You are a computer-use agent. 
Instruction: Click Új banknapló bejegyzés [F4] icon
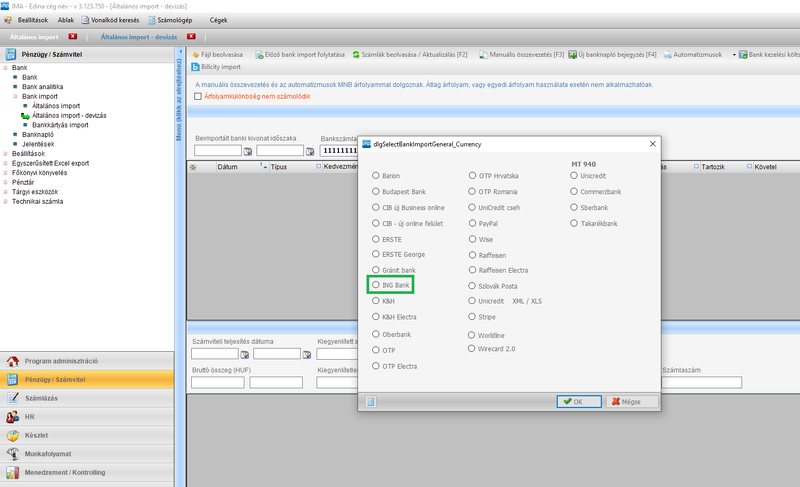(x=572, y=55)
